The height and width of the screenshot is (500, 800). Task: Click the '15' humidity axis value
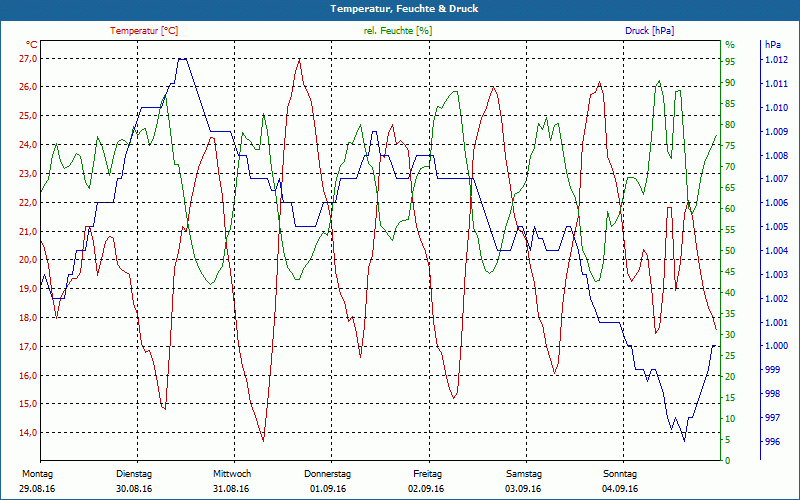point(730,397)
